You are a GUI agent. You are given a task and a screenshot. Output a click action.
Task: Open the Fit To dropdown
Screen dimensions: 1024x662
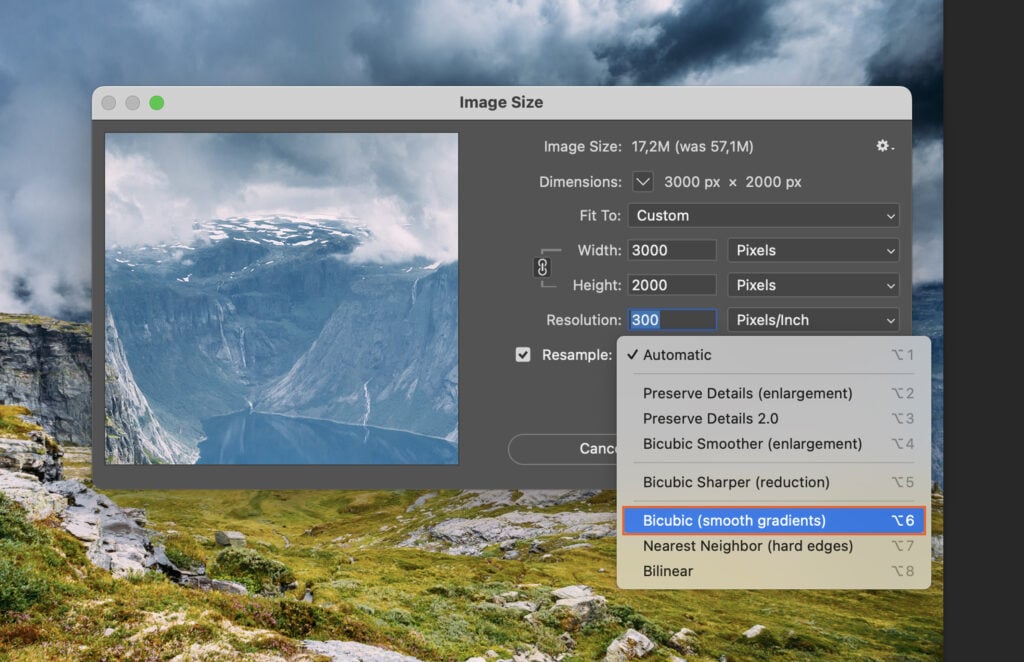(763, 215)
